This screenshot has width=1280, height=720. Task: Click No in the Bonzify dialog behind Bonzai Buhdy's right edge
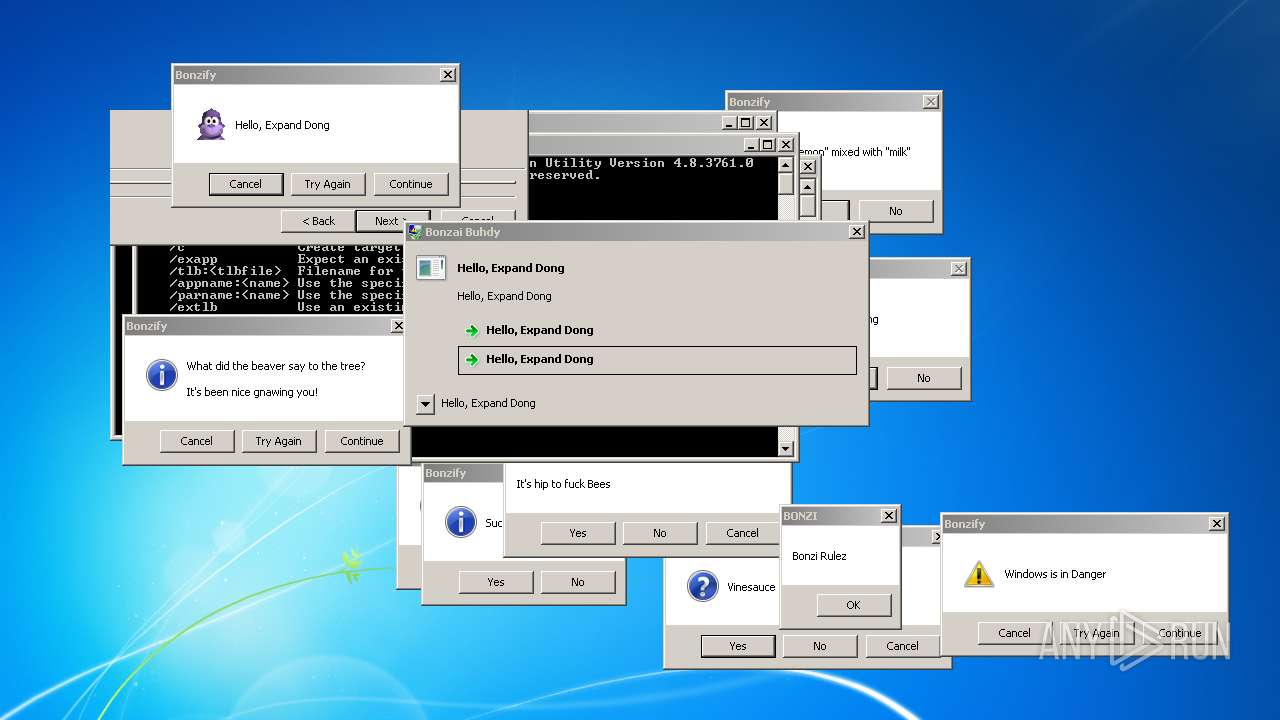tap(924, 378)
